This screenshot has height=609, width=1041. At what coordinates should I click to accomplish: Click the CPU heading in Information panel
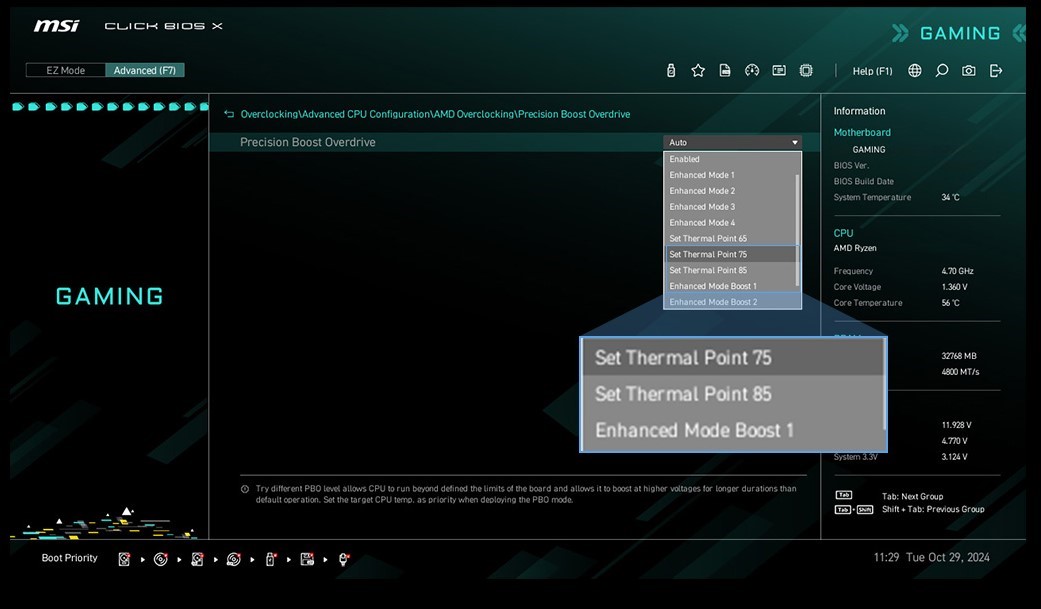(843, 233)
